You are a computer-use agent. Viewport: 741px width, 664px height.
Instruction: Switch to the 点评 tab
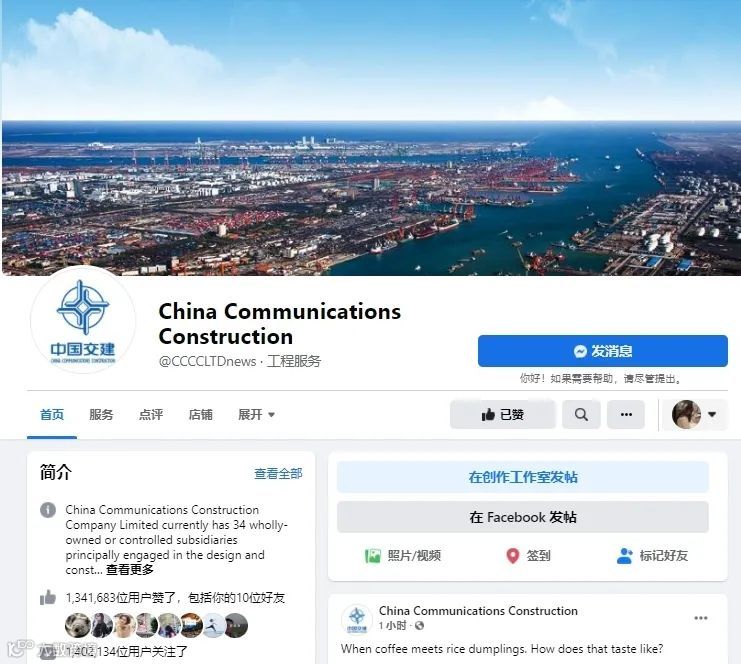[151, 414]
